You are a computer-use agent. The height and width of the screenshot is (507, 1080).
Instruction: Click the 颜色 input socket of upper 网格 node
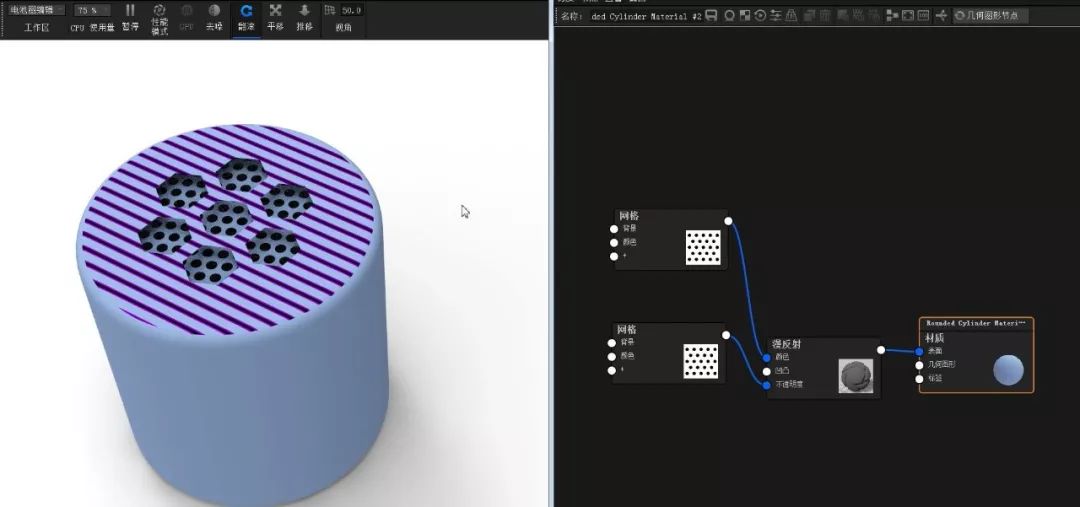(x=614, y=242)
